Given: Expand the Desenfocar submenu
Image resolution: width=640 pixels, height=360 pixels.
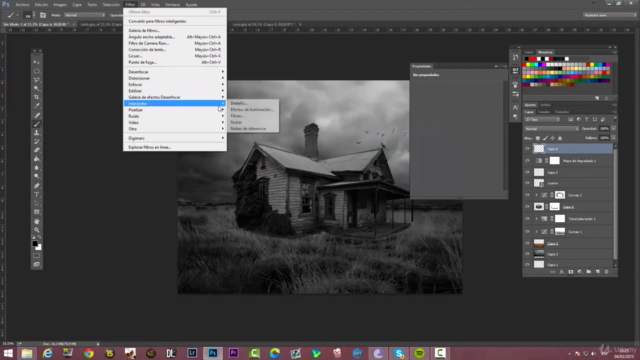Looking at the screenshot, I should (175, 72).
